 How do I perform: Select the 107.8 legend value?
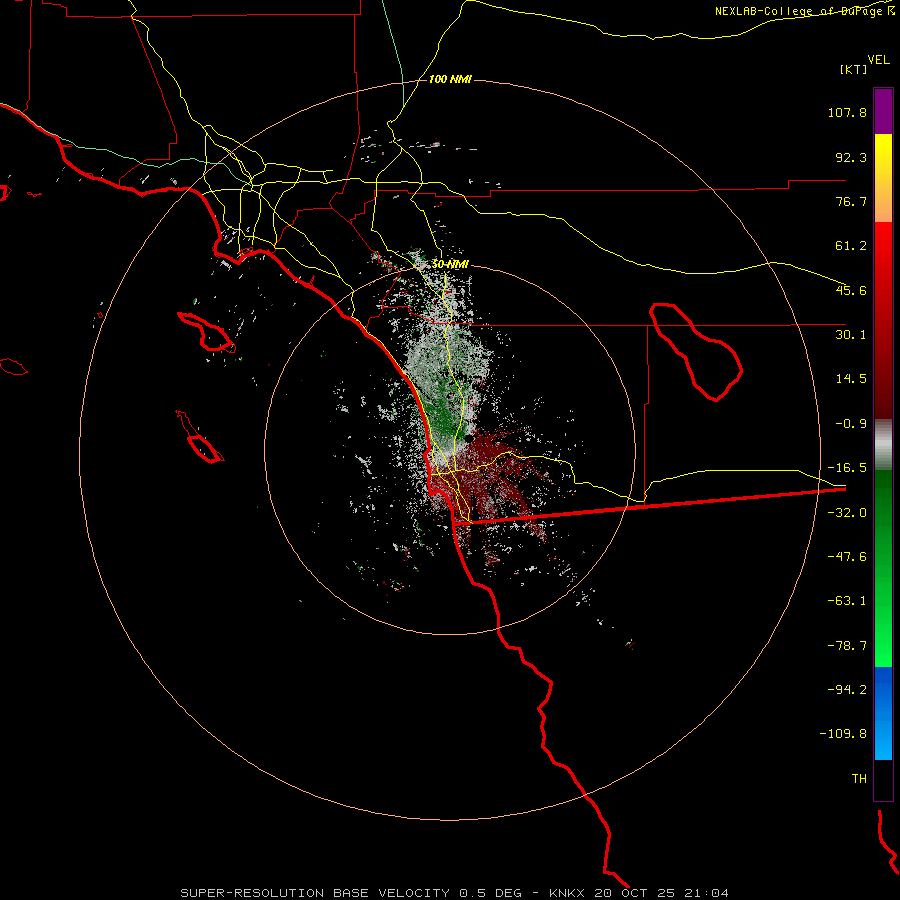(847, 112)
